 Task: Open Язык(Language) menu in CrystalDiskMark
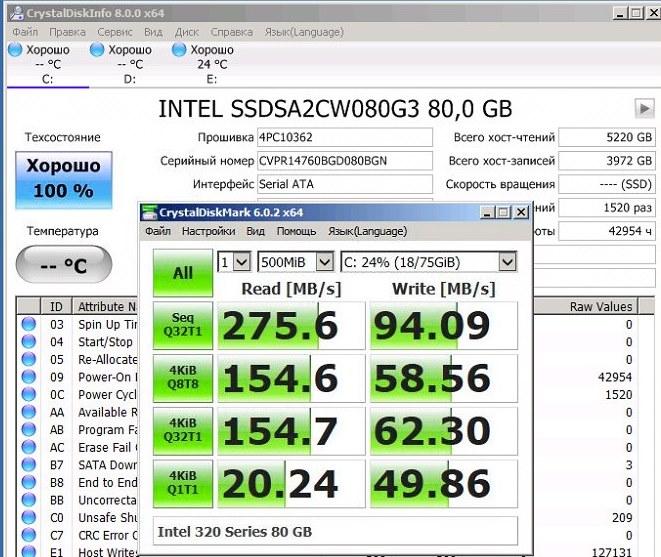click(367, 231)
